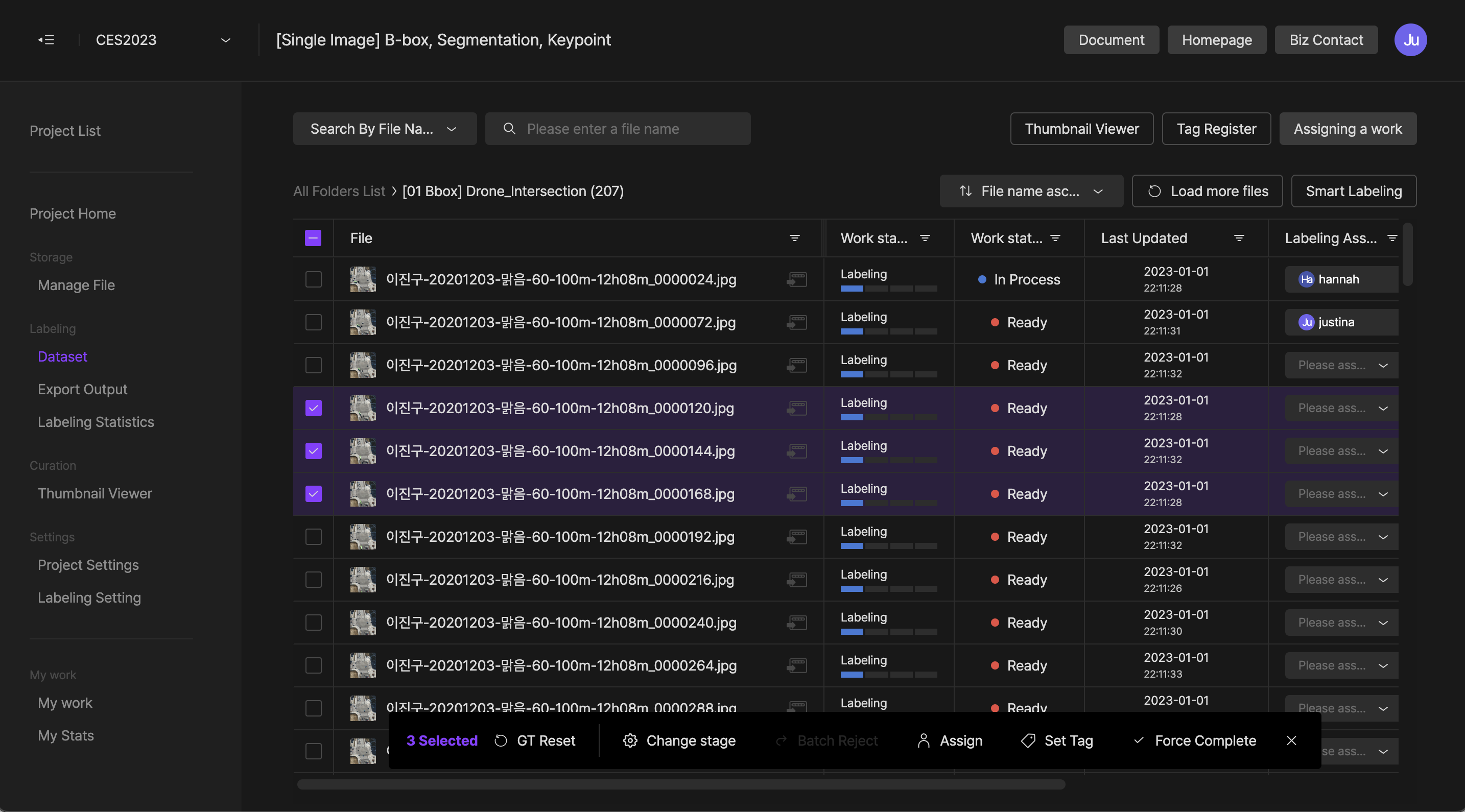
Task: Open Labeling Statistics in sidebar
Action: [x=96, y=422]
